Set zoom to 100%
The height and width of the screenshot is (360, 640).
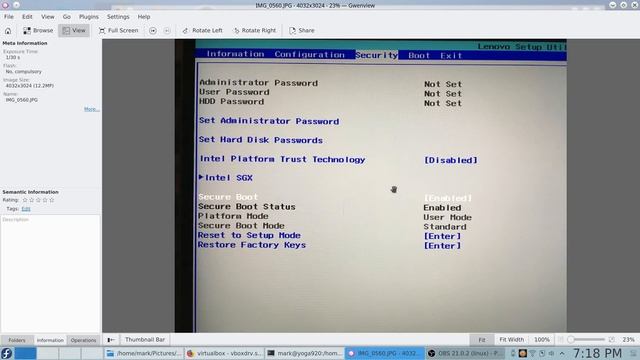(x=542, y=340)
